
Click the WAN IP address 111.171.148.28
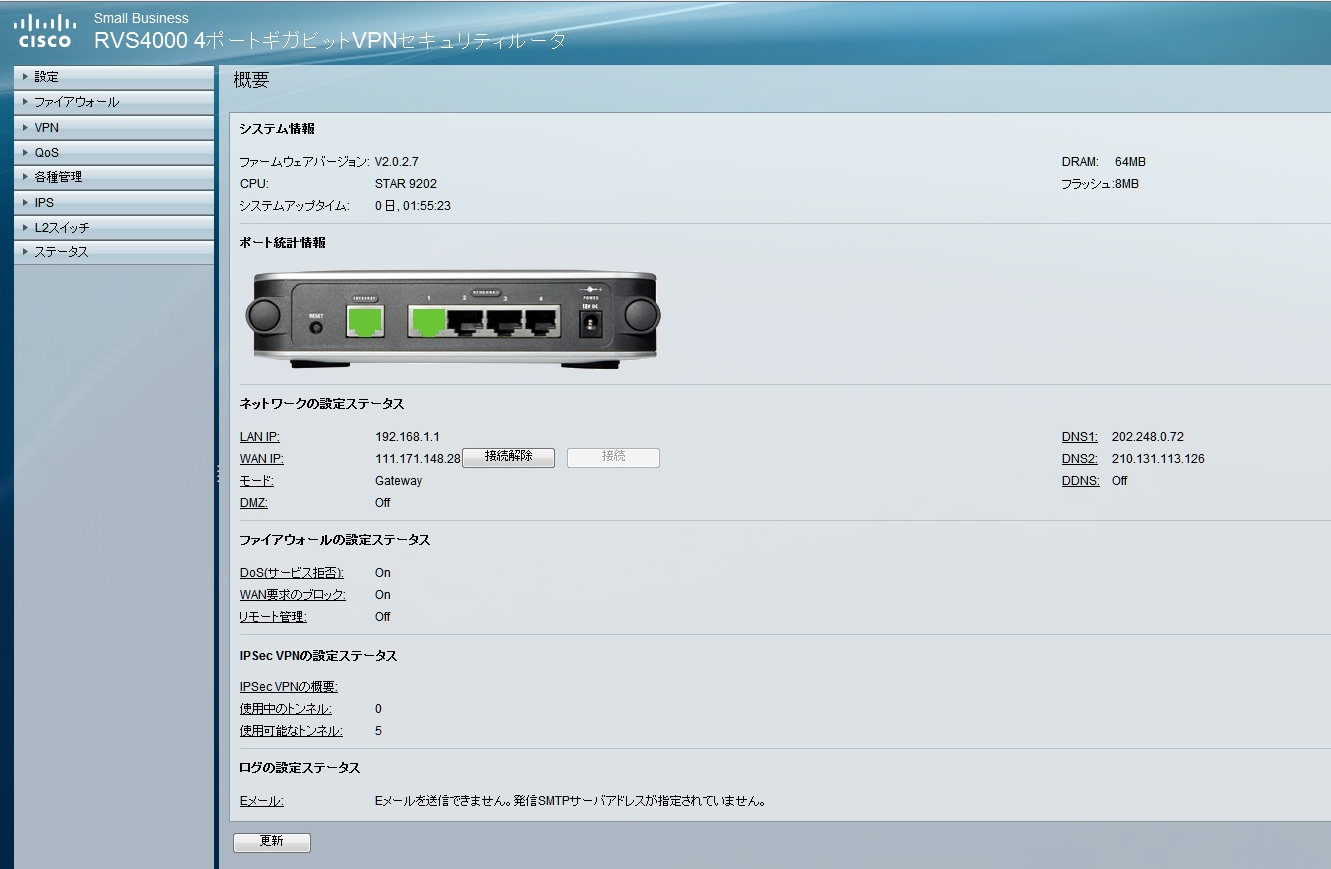click(x=418, y=459)
